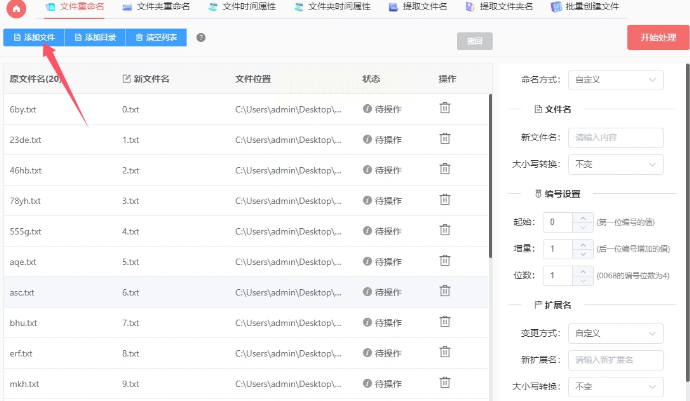
Task: Open the 文件重命名 tab
Action: 75,7
